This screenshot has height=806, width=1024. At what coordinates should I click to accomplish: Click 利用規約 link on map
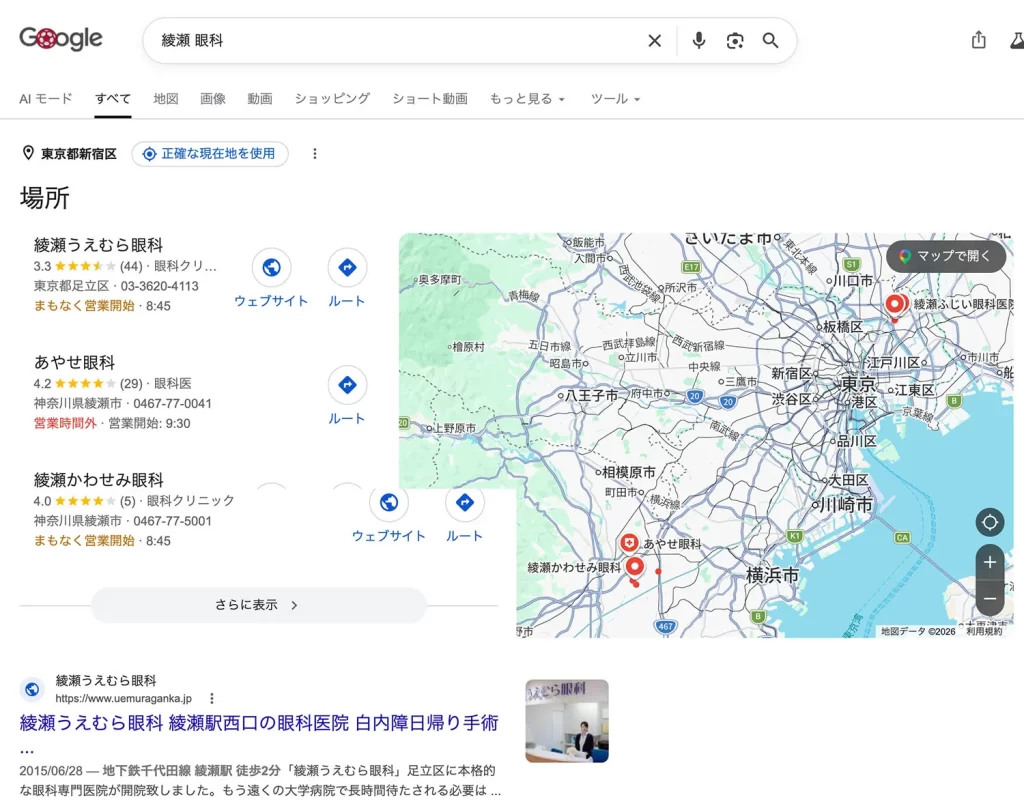coord(984,631)
